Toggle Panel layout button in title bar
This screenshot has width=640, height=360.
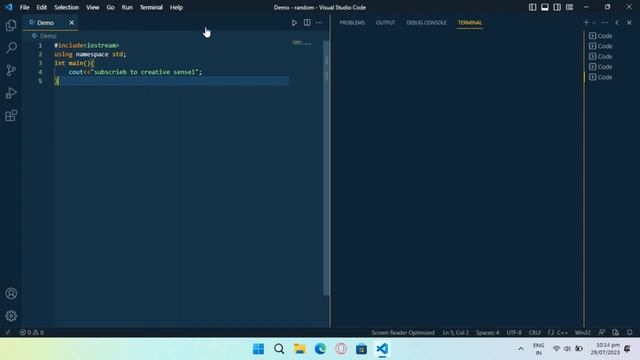[544, 7]
